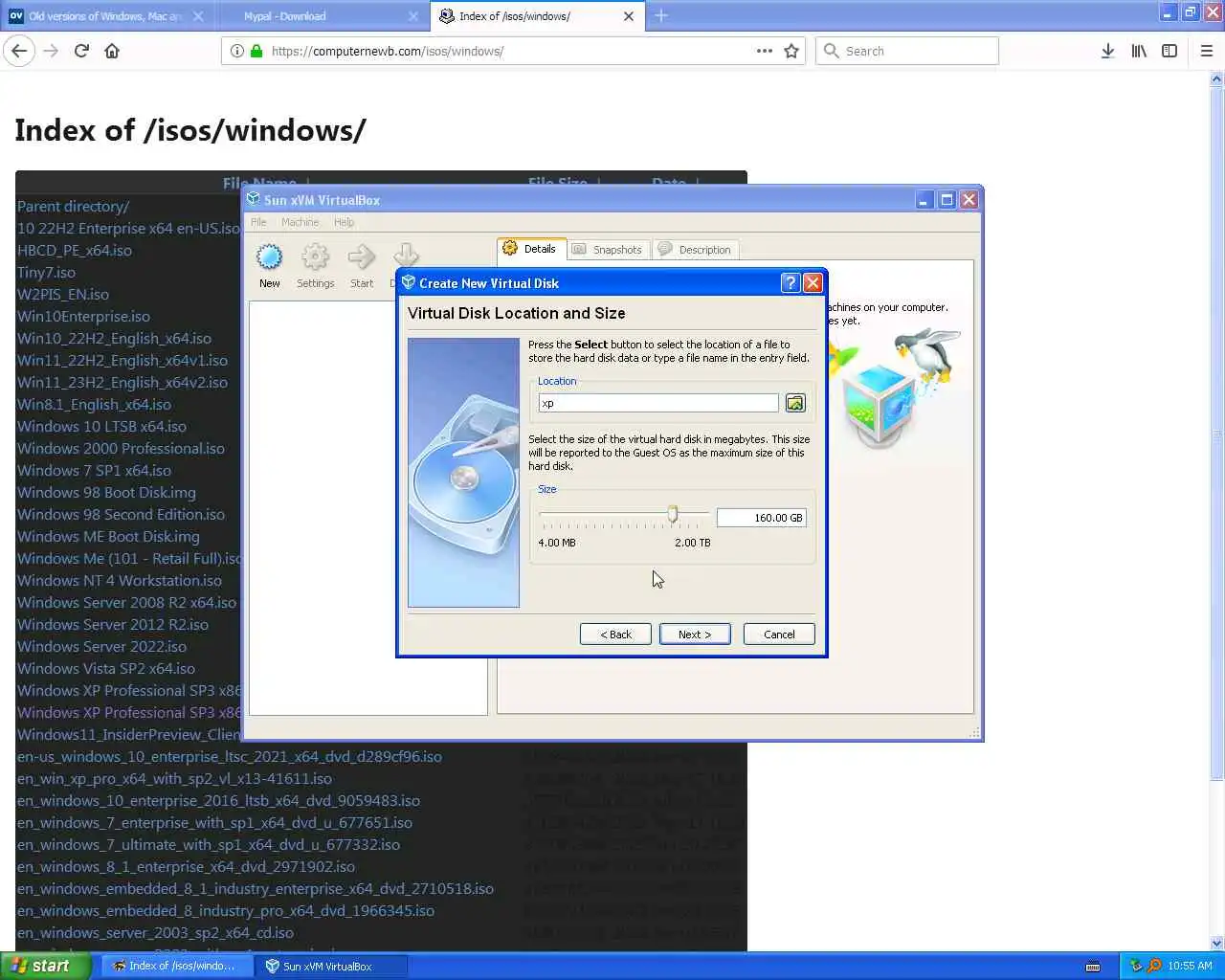Close the 'Index of /isos/windows/' tab

628,16
